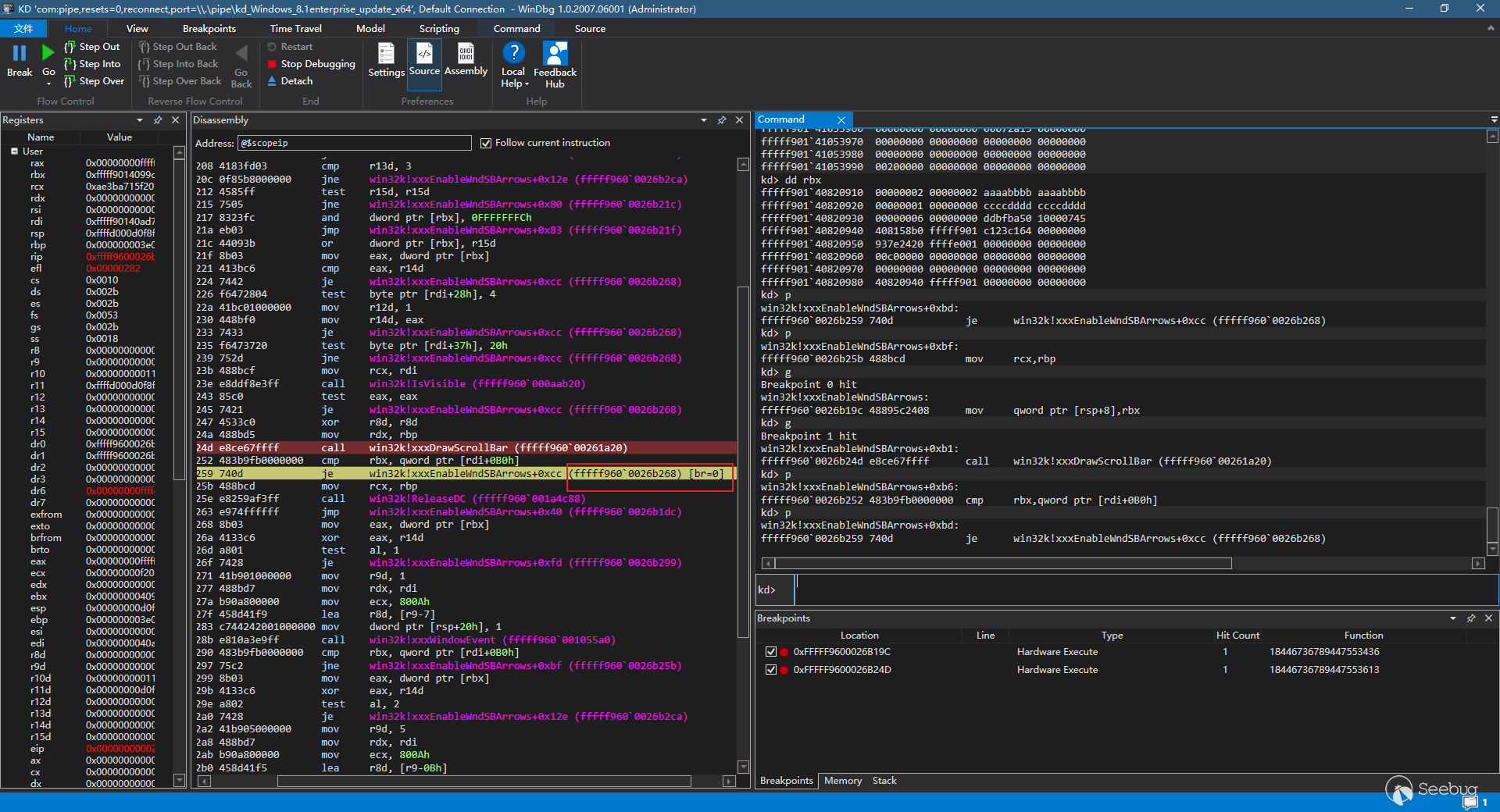Click the green Go play icon
The height and width of the screenshot is (812, 1500).
(x=48, y=53)
